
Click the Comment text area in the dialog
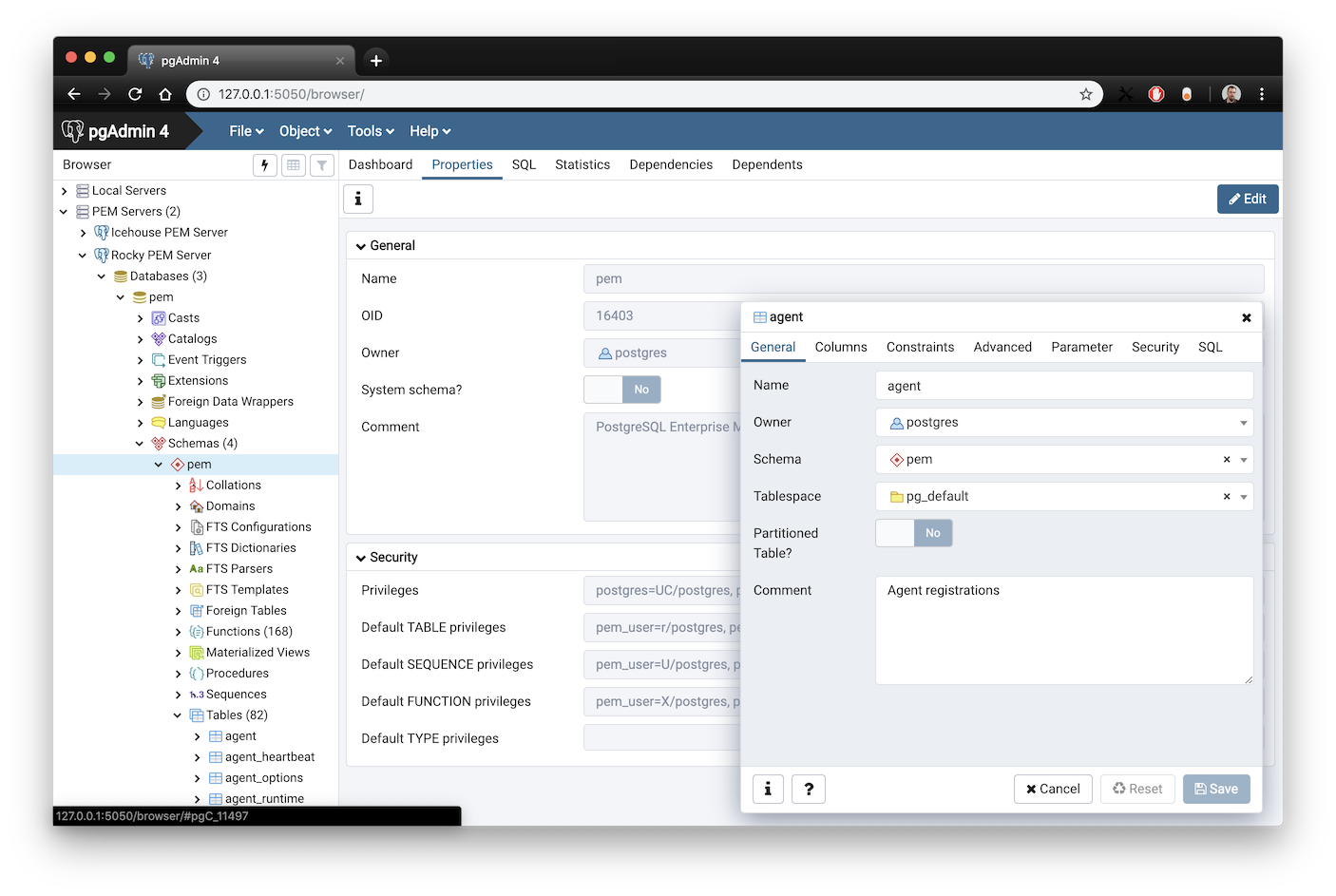[1064, 630]
